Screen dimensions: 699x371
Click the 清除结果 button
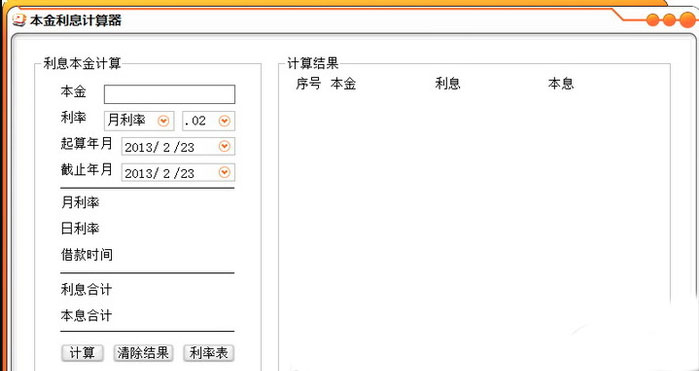click(143, 353)
